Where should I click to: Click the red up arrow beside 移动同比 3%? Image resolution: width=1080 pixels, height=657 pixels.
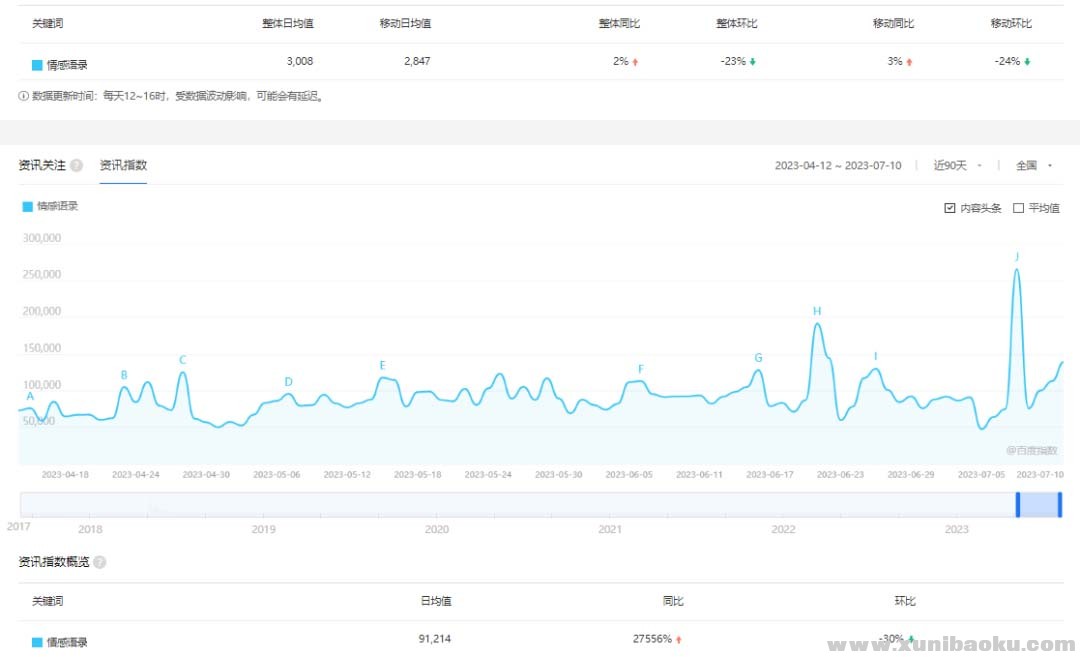coord(909,62)
